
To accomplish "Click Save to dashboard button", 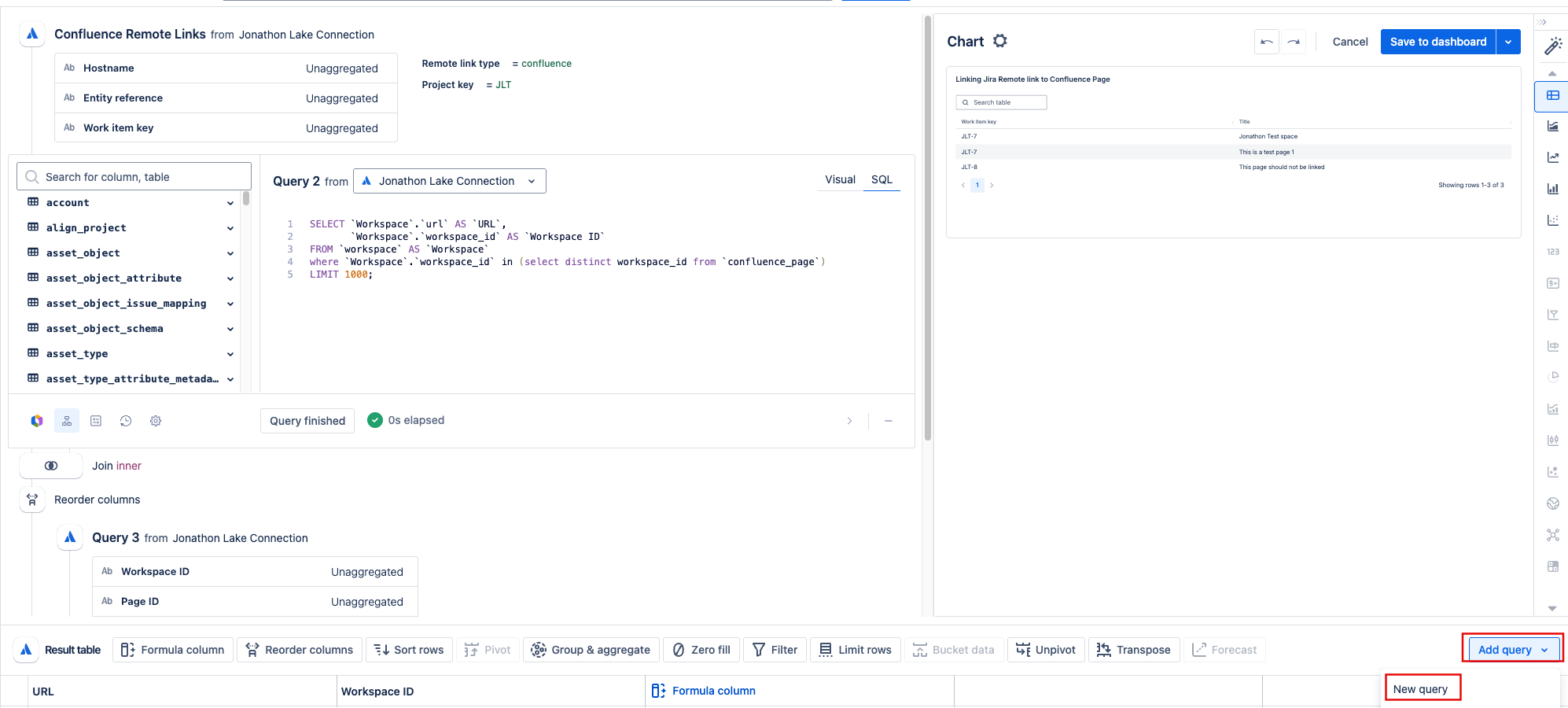I will point(1438,42).
